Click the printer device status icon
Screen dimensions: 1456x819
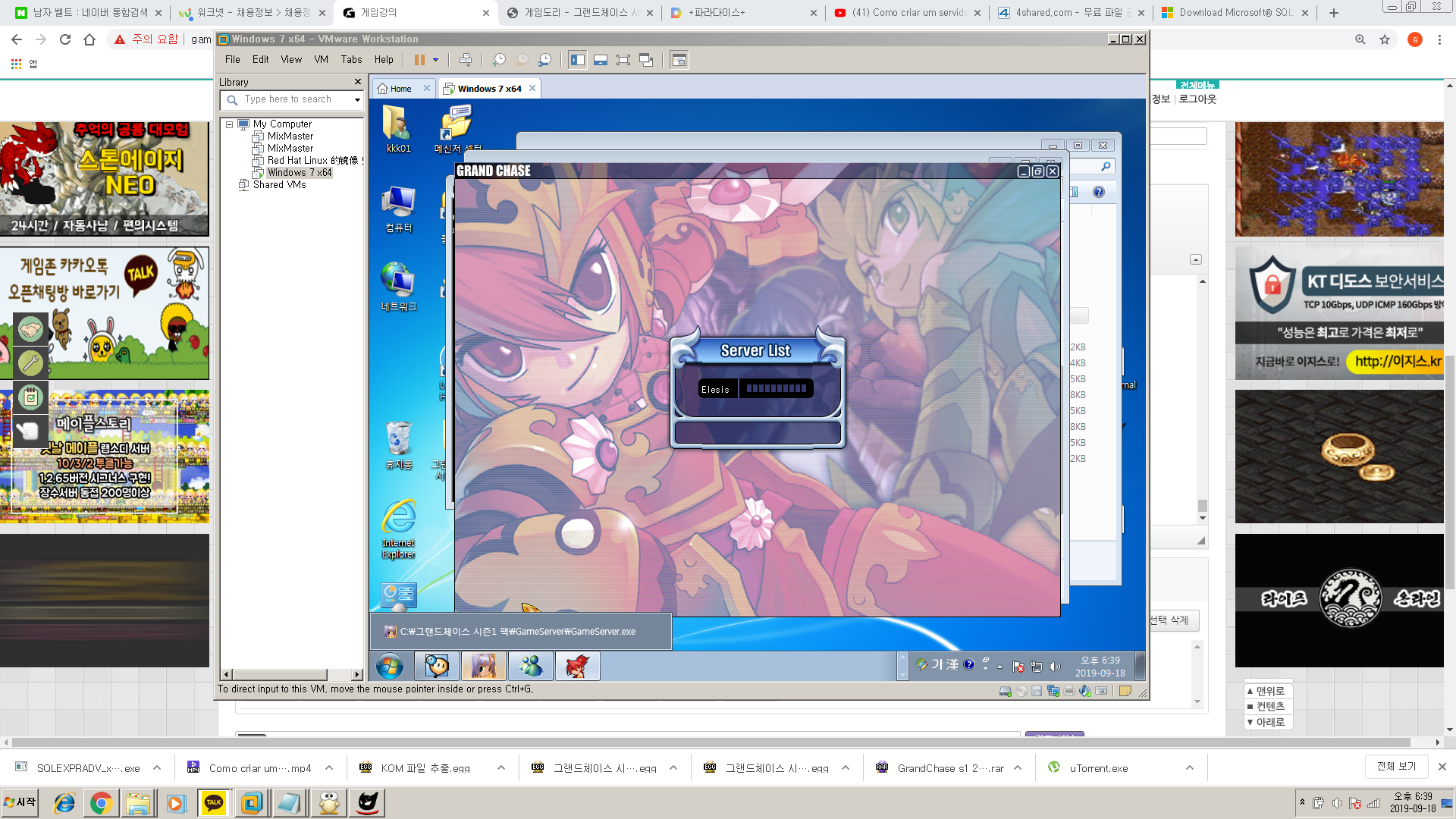[x=1069, y=691]
